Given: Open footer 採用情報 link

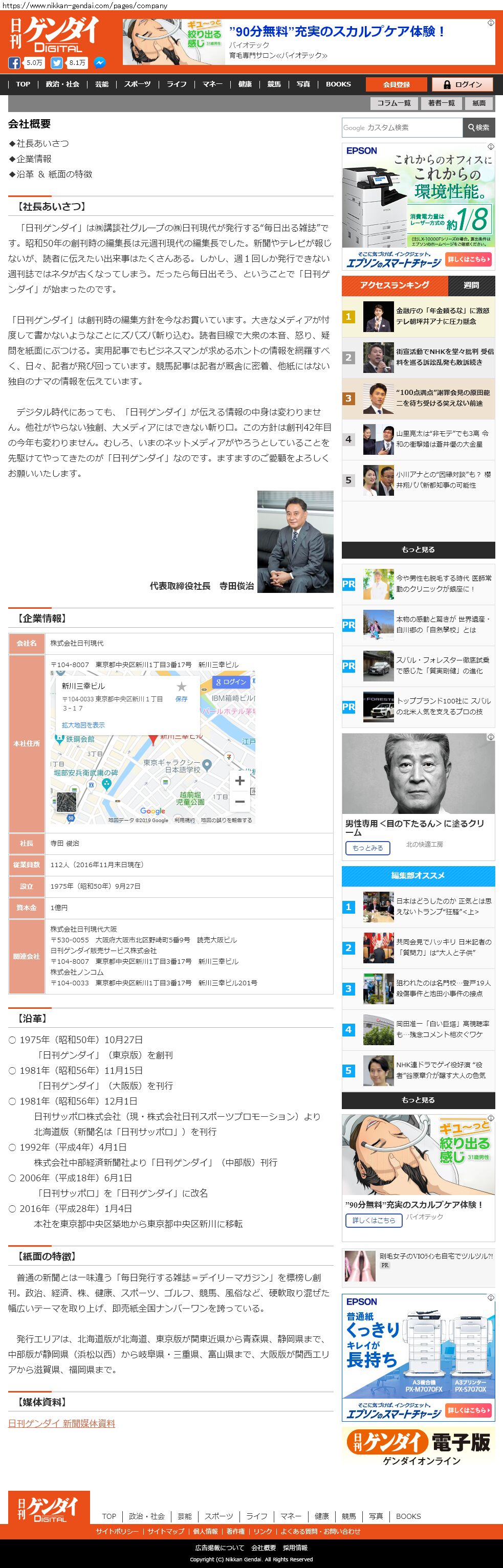Looking at the screenshot, I should [295, 1548].
